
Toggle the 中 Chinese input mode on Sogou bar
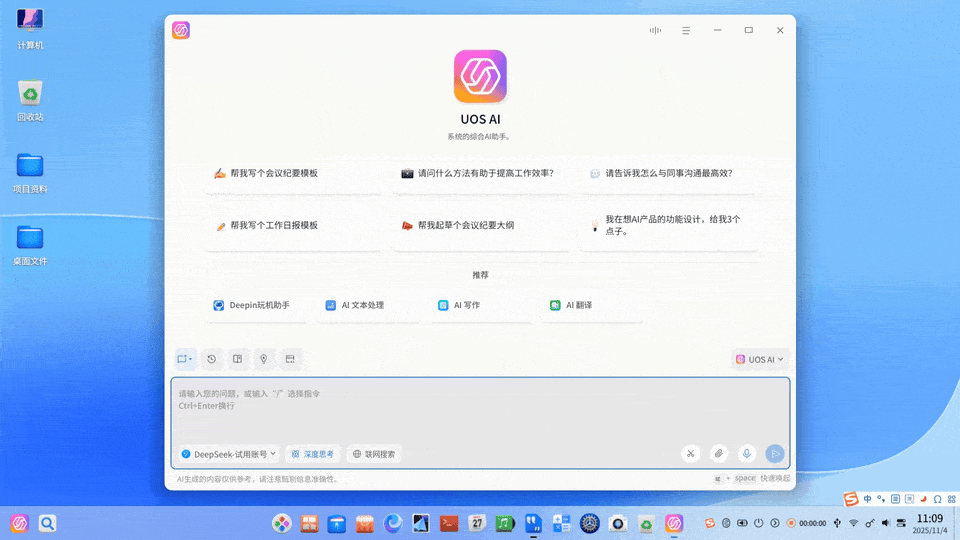(x=868, y=500)
